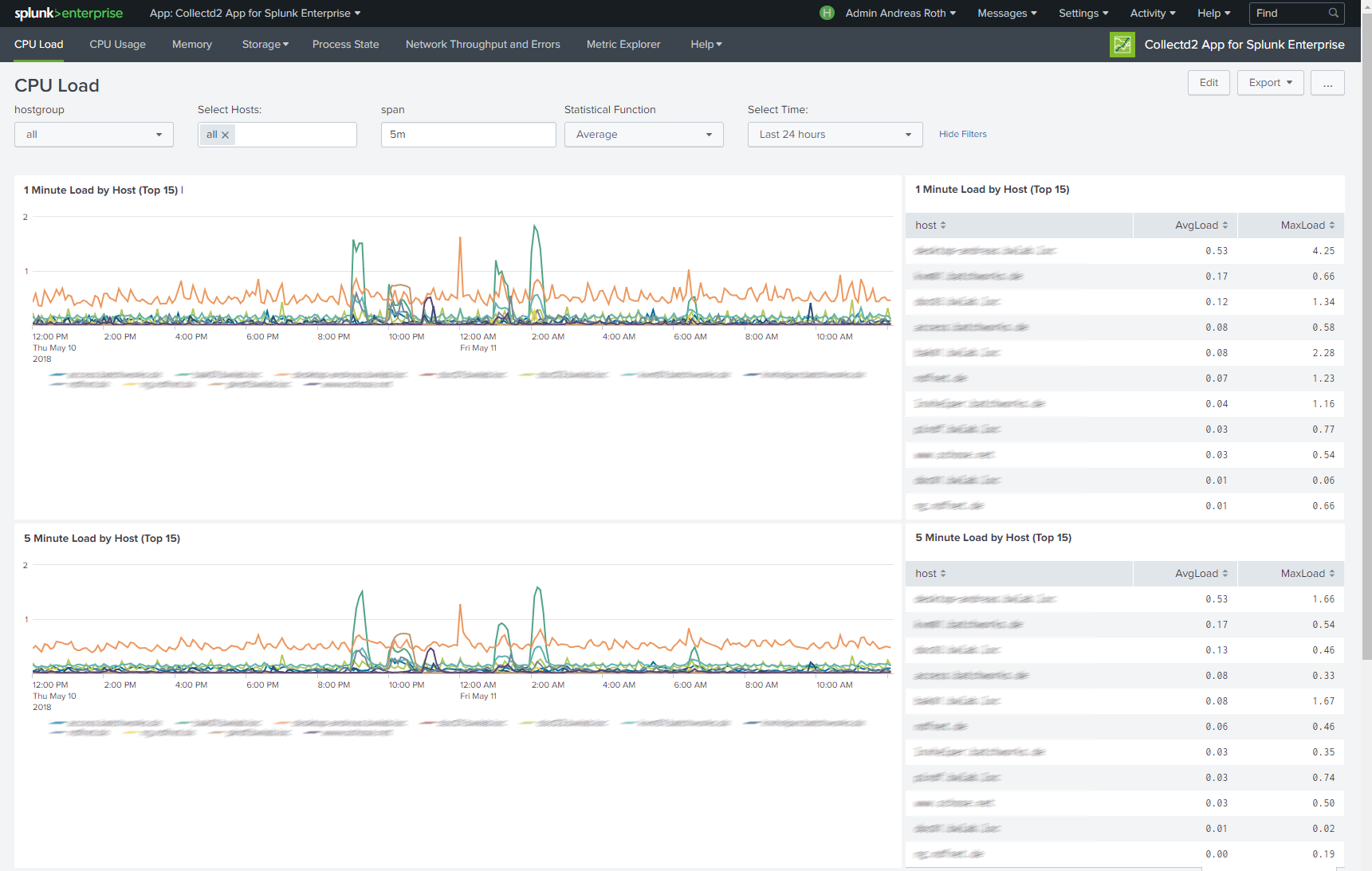Image resolution: width=1372 pixels, height=871 pixels.
Task: Click the green Collectd2 app icon
Action: pyautogui.click(x=1122, y=45)
